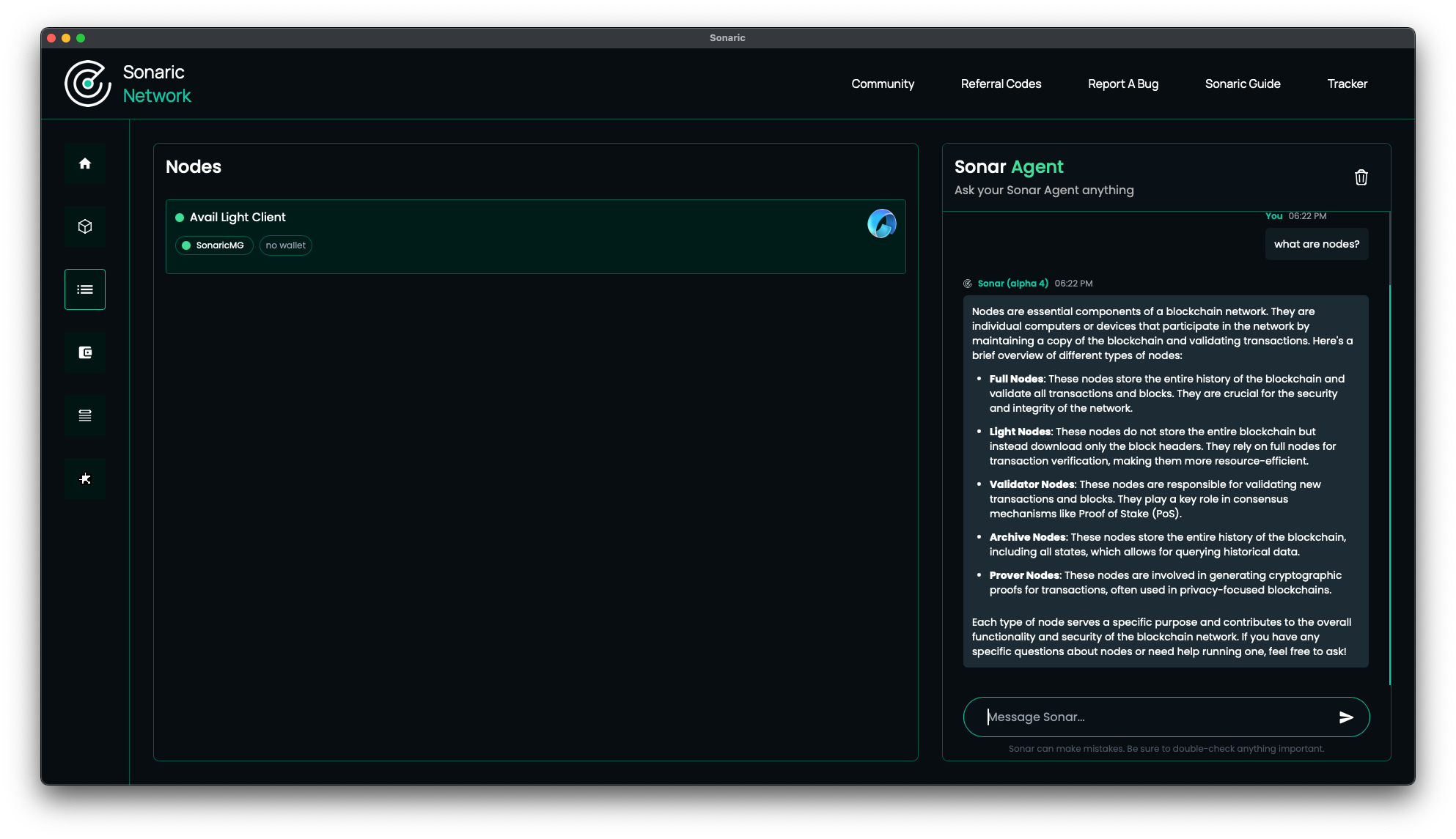Click the macOS green fullscreen button
Image resolution: width=1456 pixels, height=839 pixels.
pyautogui.click(x=81, y=38)
